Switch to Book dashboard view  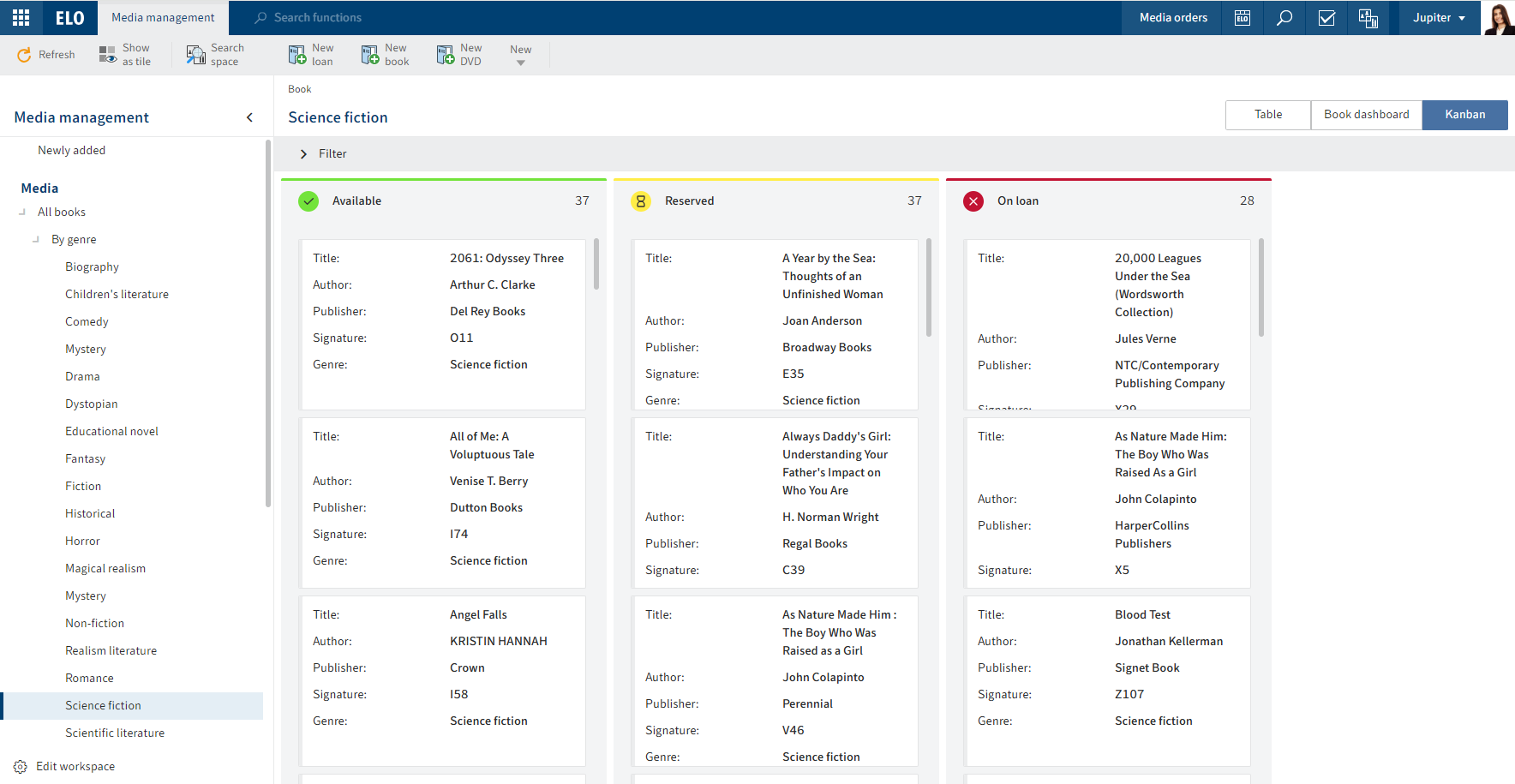pos(1366,115)
